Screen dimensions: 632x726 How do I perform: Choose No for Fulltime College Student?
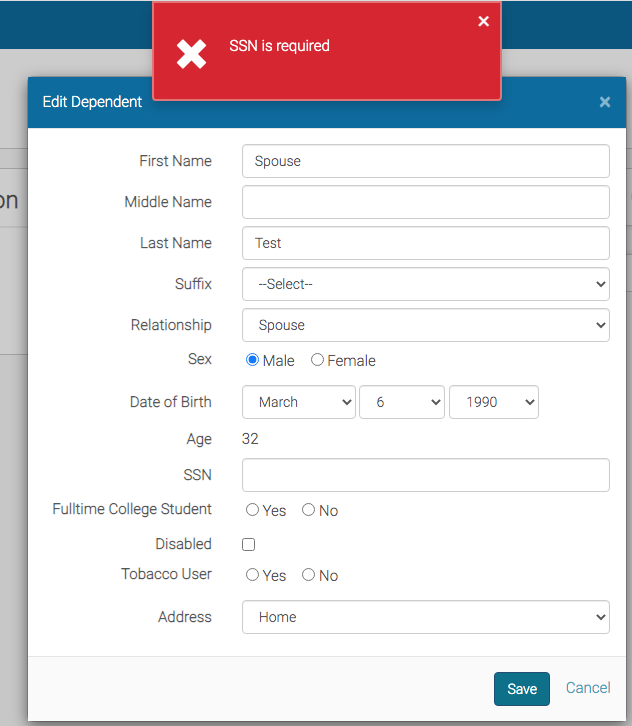coord(309,510)
